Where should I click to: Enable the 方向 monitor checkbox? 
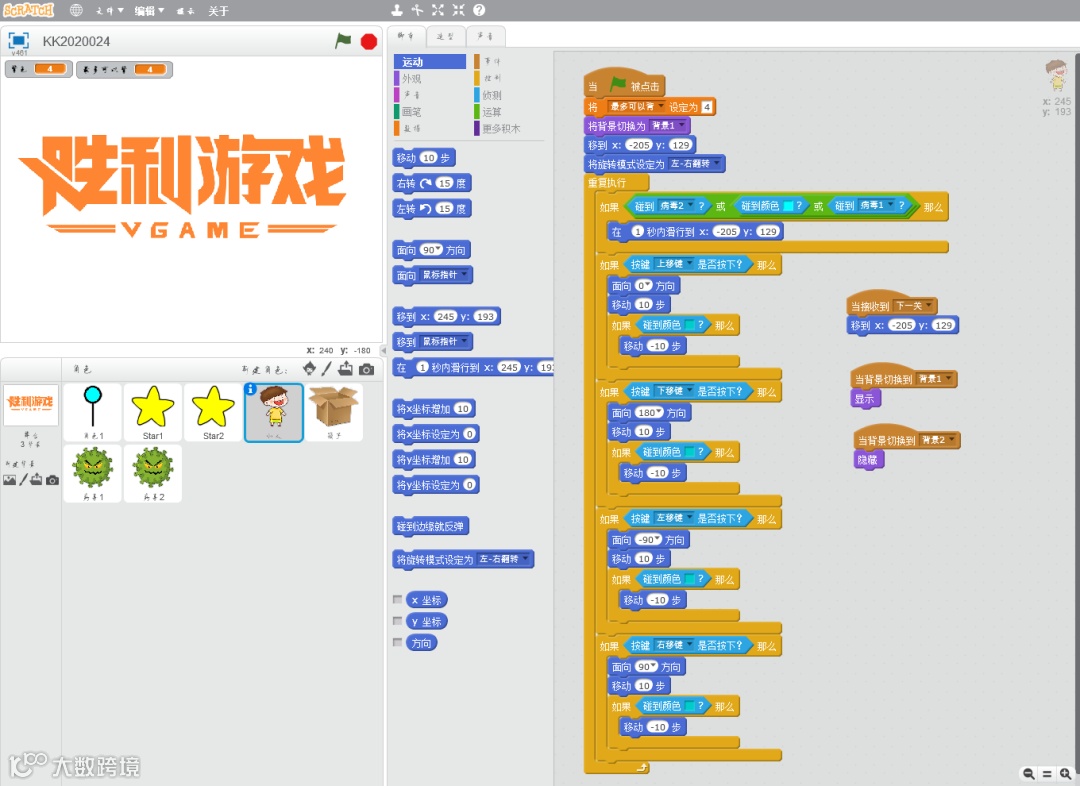click(397, 642)
